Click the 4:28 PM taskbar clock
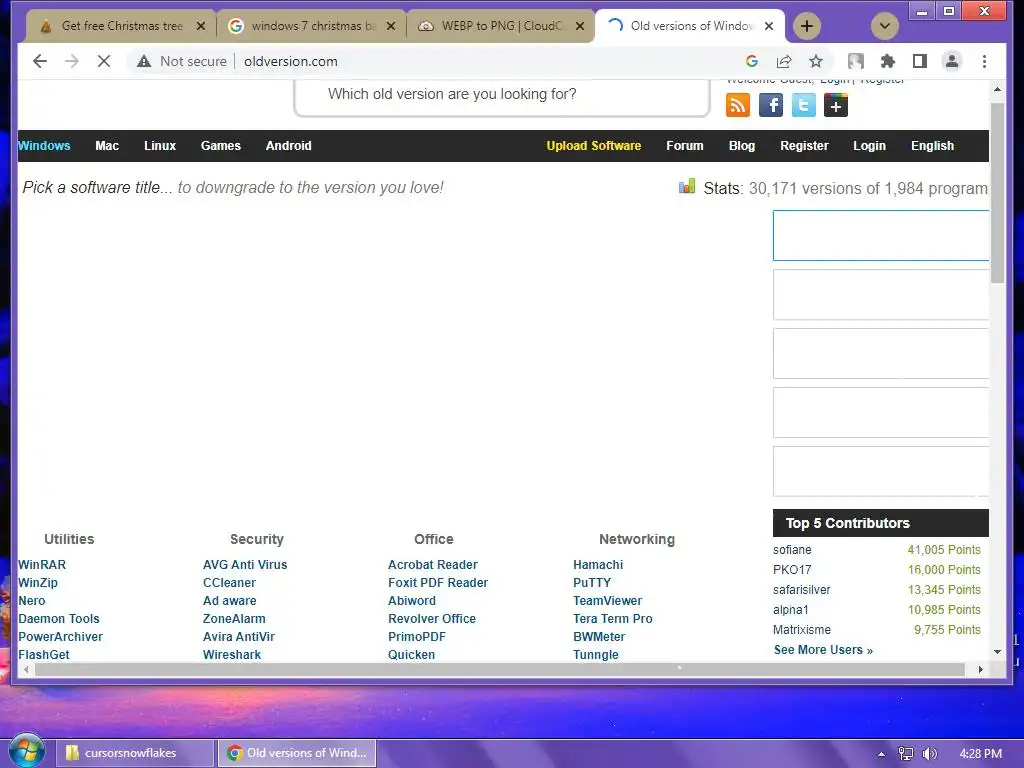The height and width of the screenshot is (768, 1024). [980, 754]
